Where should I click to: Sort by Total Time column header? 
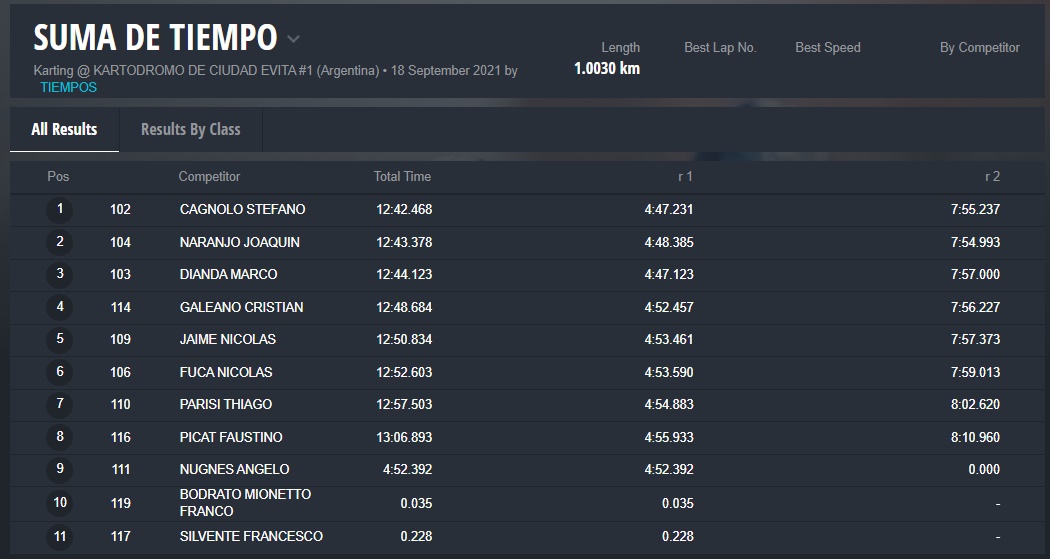pos(402,177)
